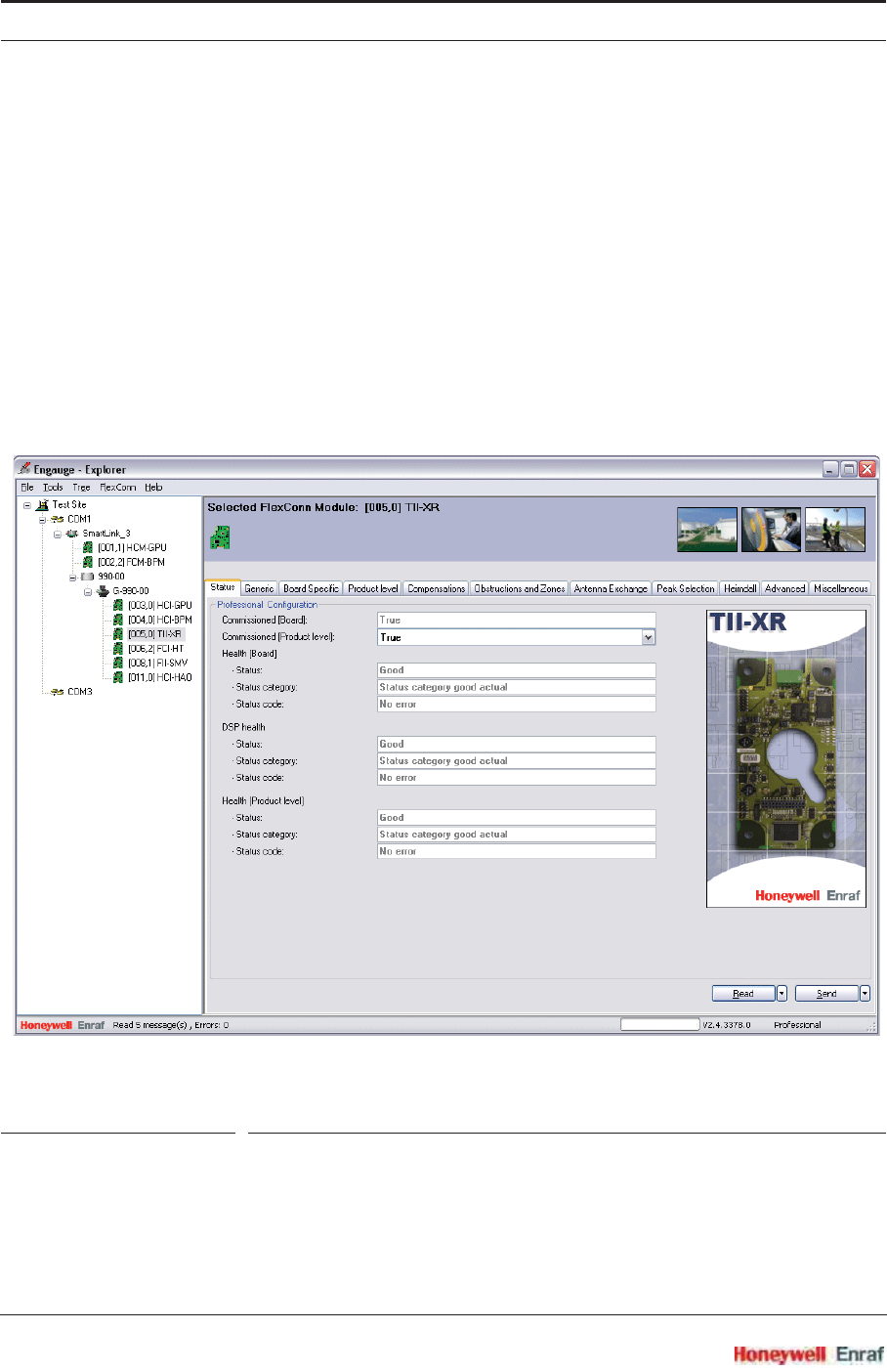
Task: Click the Commissioned [Board] field
Action: pos(517,620)
